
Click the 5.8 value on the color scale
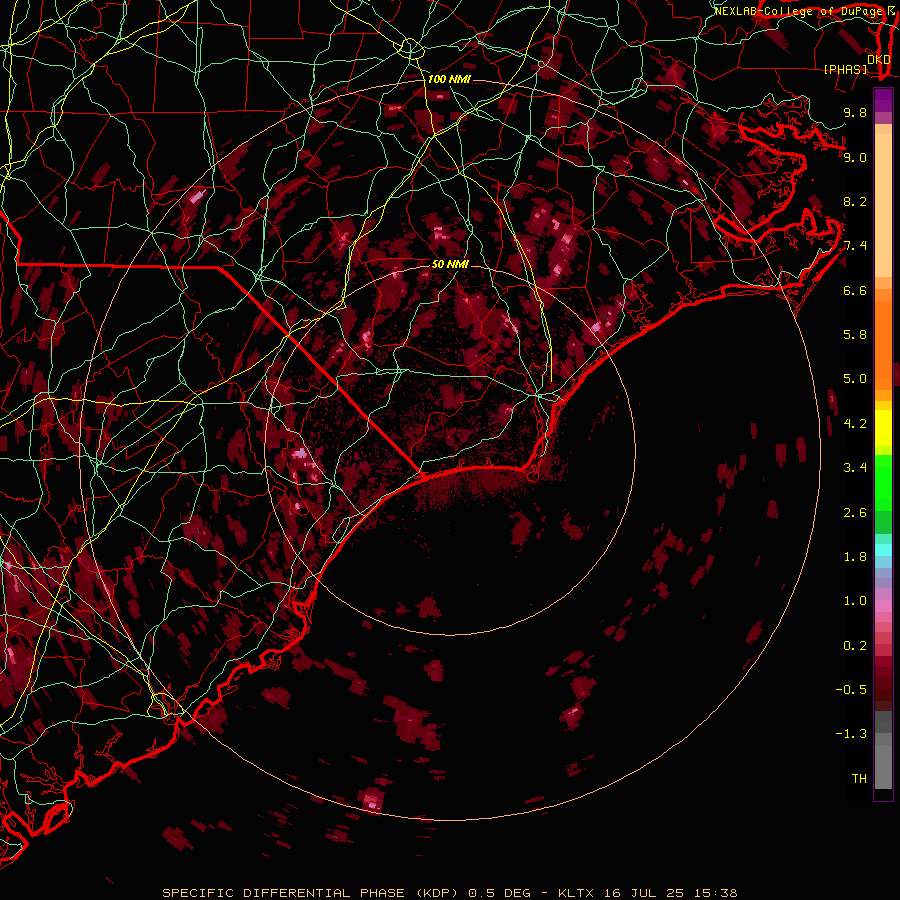click(855, 335)
